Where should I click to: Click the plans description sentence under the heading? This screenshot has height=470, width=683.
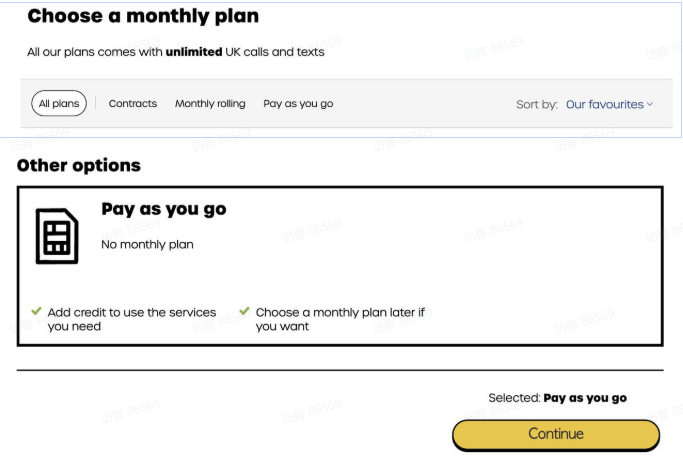[x=175, y=52]
